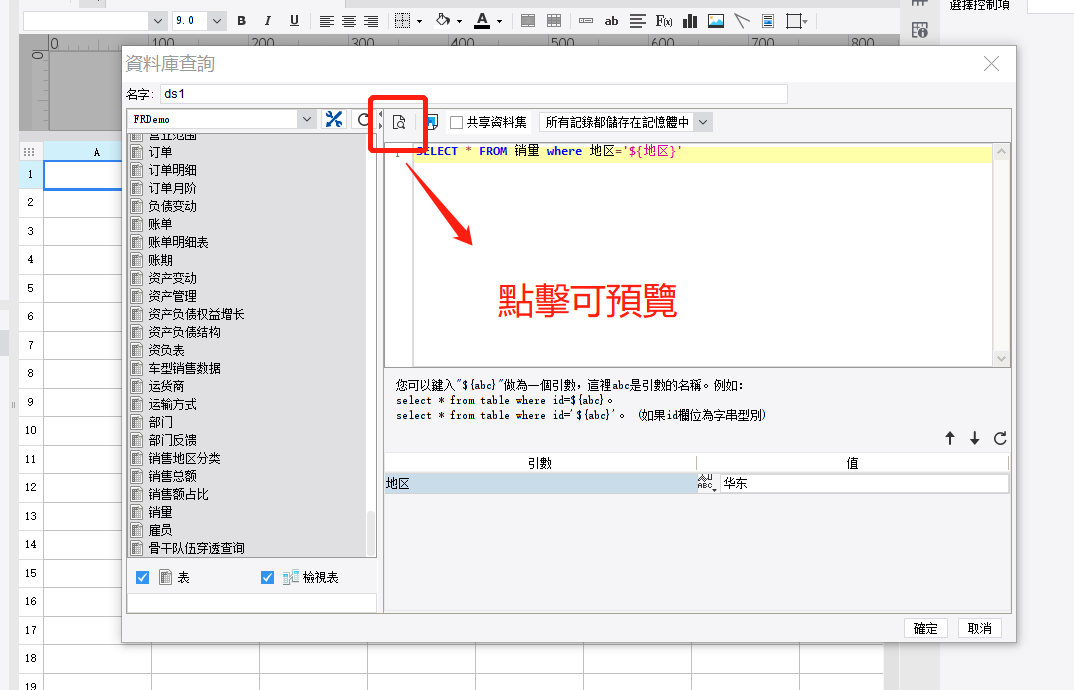The width and height of the screenshot is (1074, 690).
Task: Select the 销售额占比 table
Action: tap(178, 494)
